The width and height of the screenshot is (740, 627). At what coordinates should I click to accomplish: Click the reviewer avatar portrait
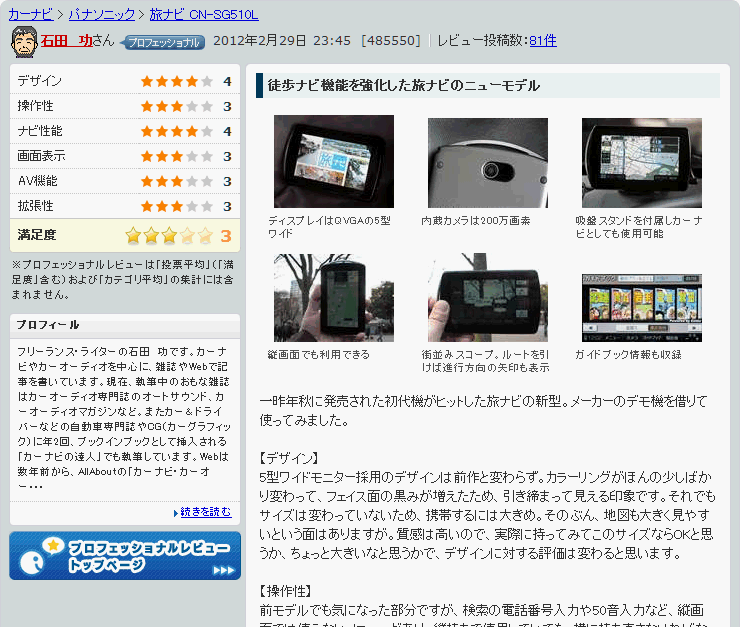tap(24, 42)
